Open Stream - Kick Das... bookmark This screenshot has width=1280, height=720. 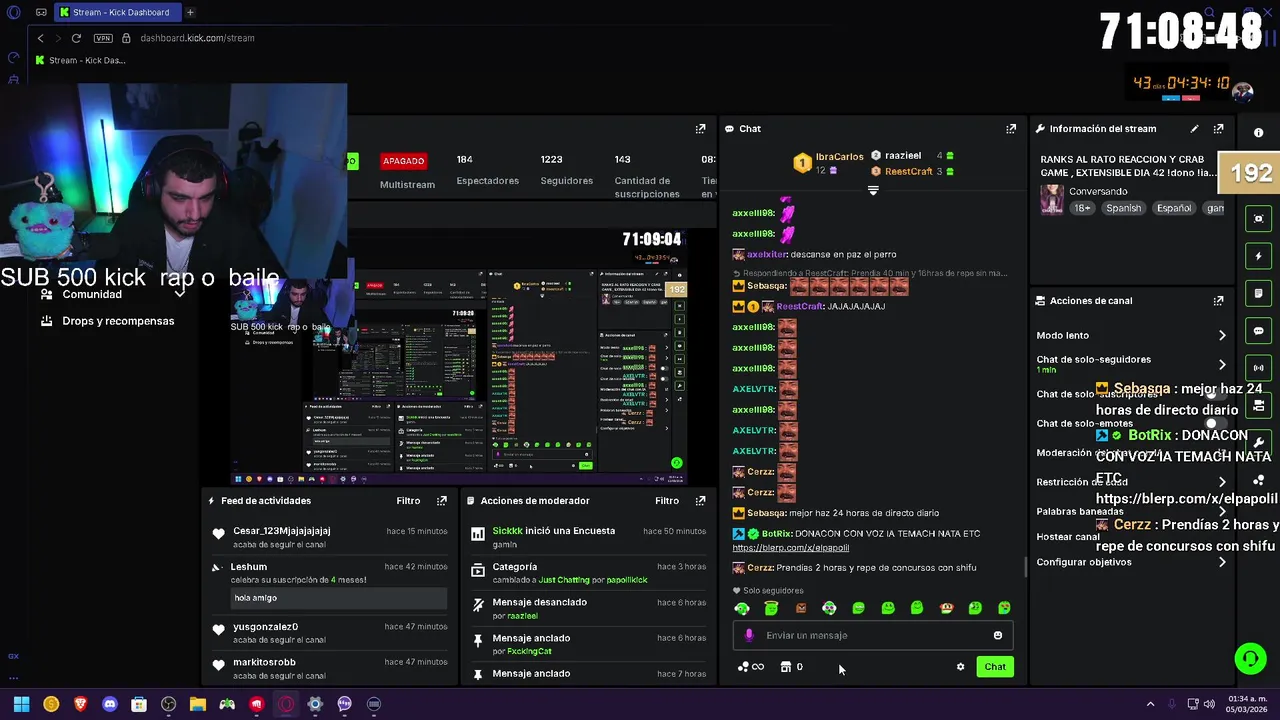click(80, 60)
